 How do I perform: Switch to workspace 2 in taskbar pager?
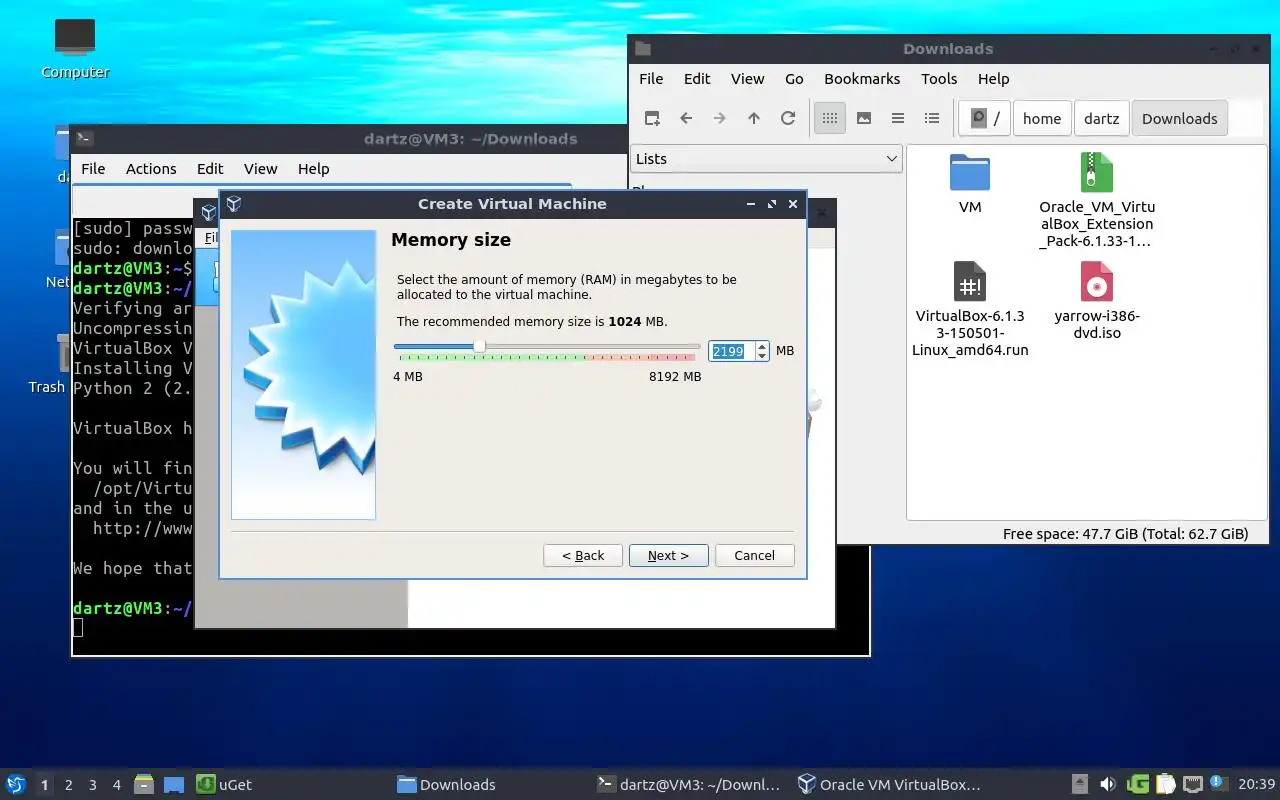pos(68,785)
